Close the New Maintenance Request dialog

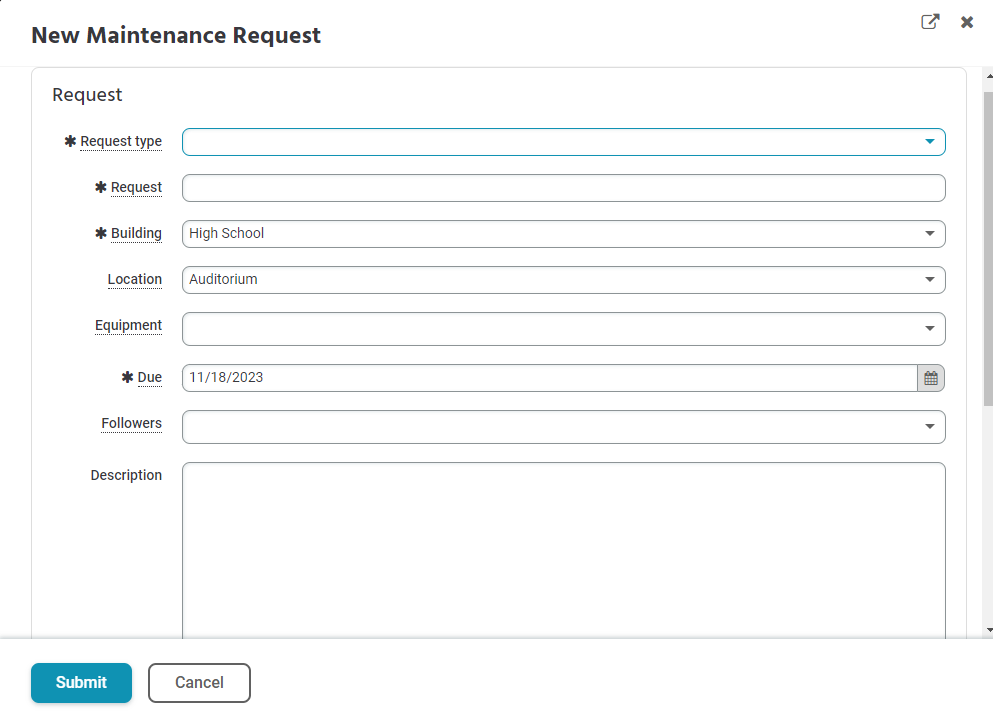coord(967,22)
